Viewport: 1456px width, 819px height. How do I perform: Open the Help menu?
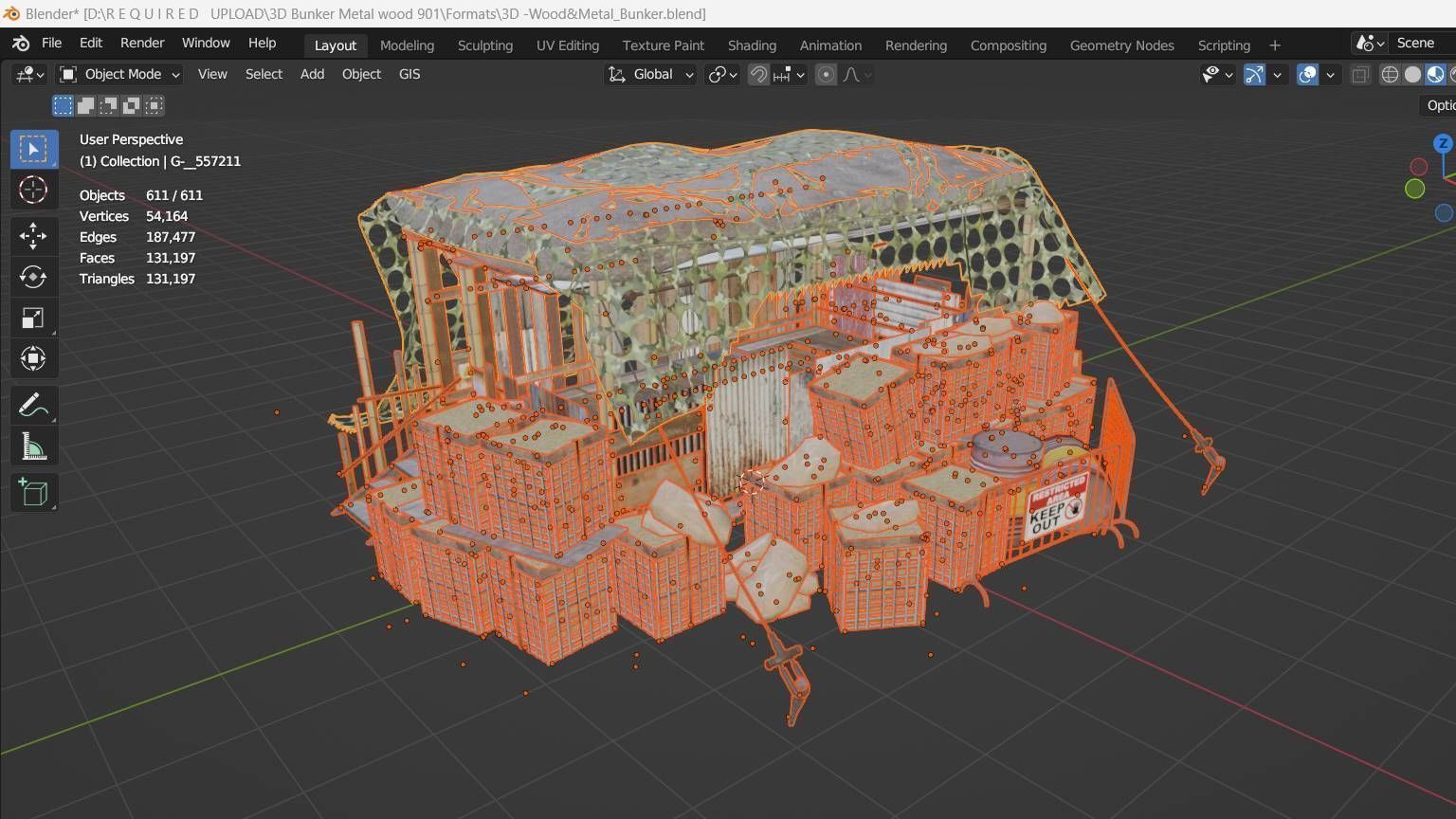click(262, 43)
